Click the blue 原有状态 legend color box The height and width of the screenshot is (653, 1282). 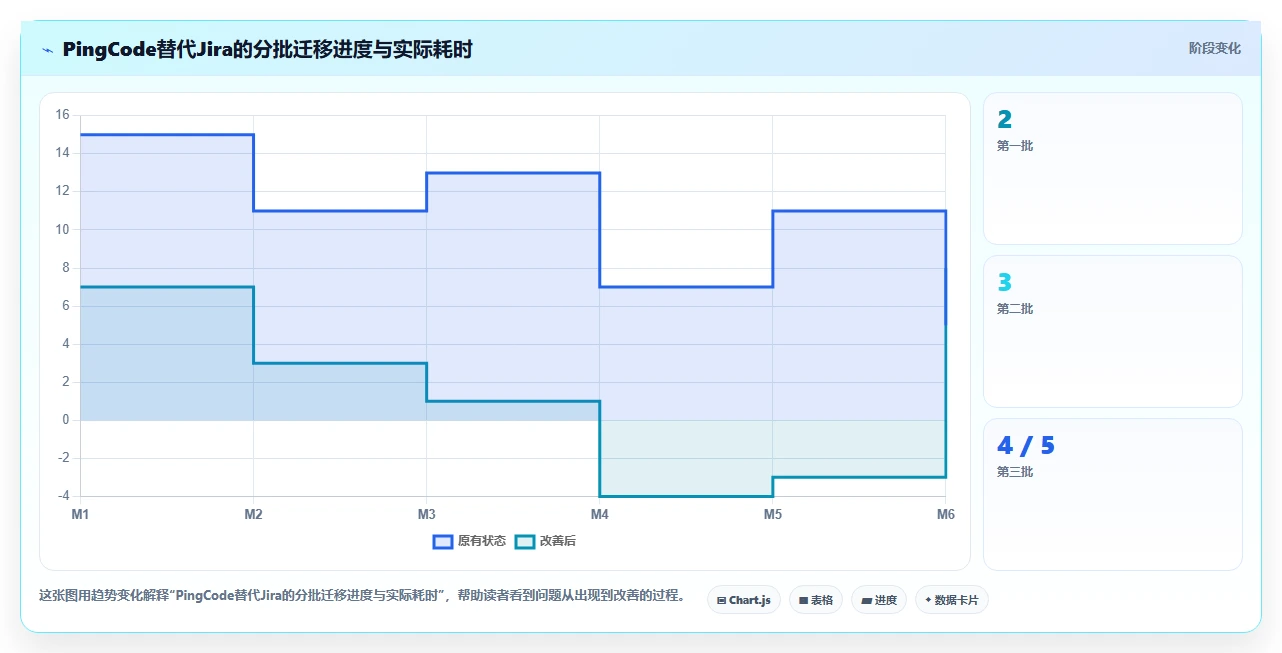[443, 541]
